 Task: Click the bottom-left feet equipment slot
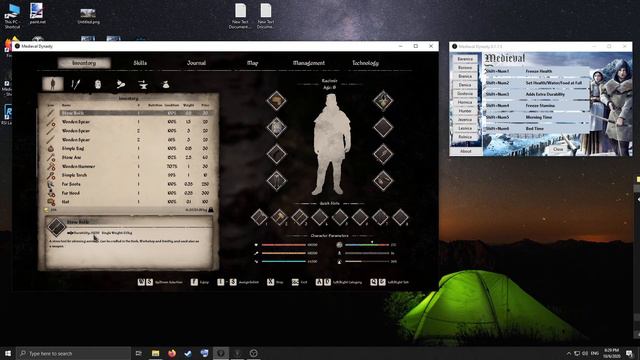click(276, 180)
